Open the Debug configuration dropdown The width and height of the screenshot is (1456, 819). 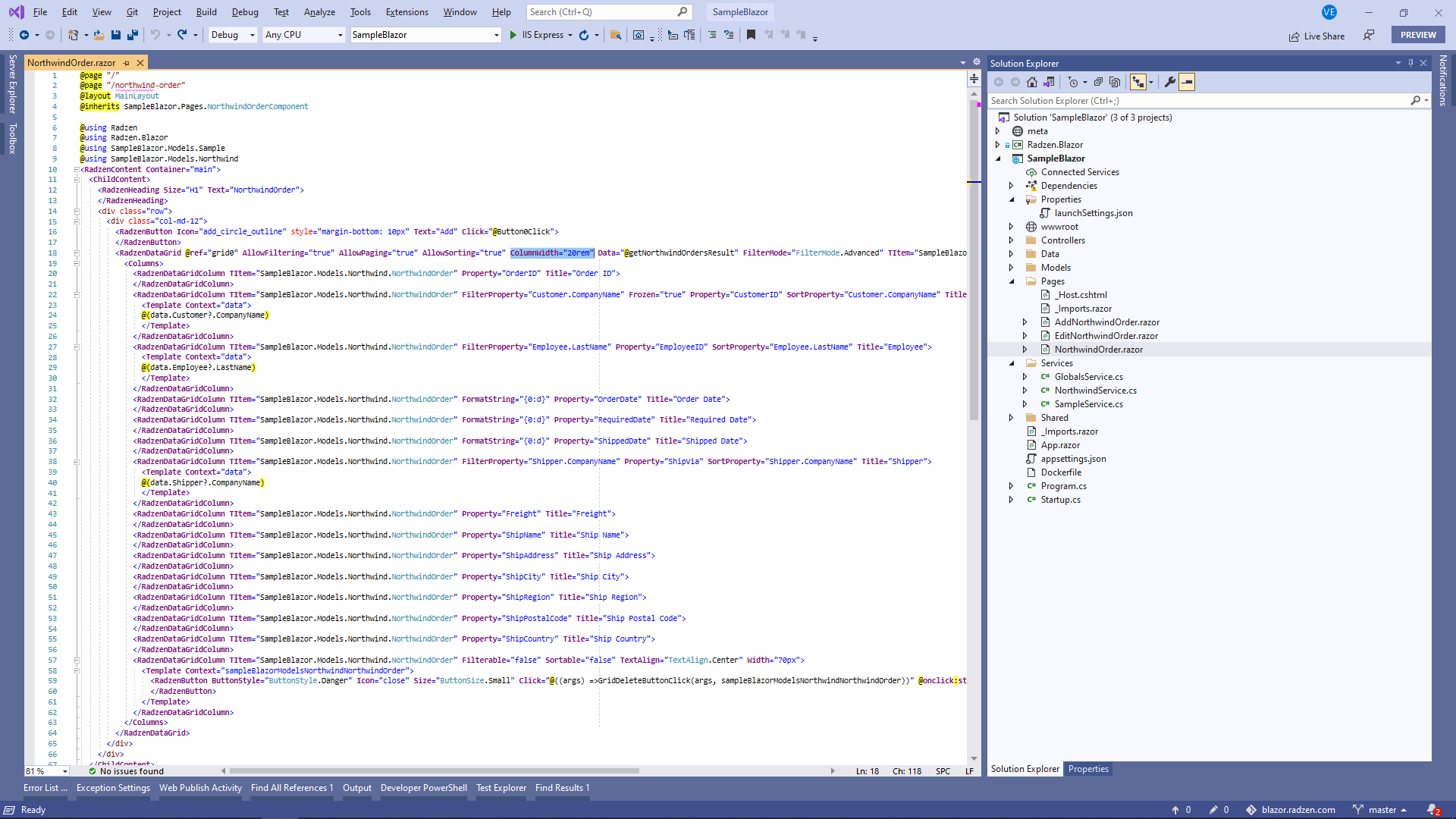coord(252,35)
